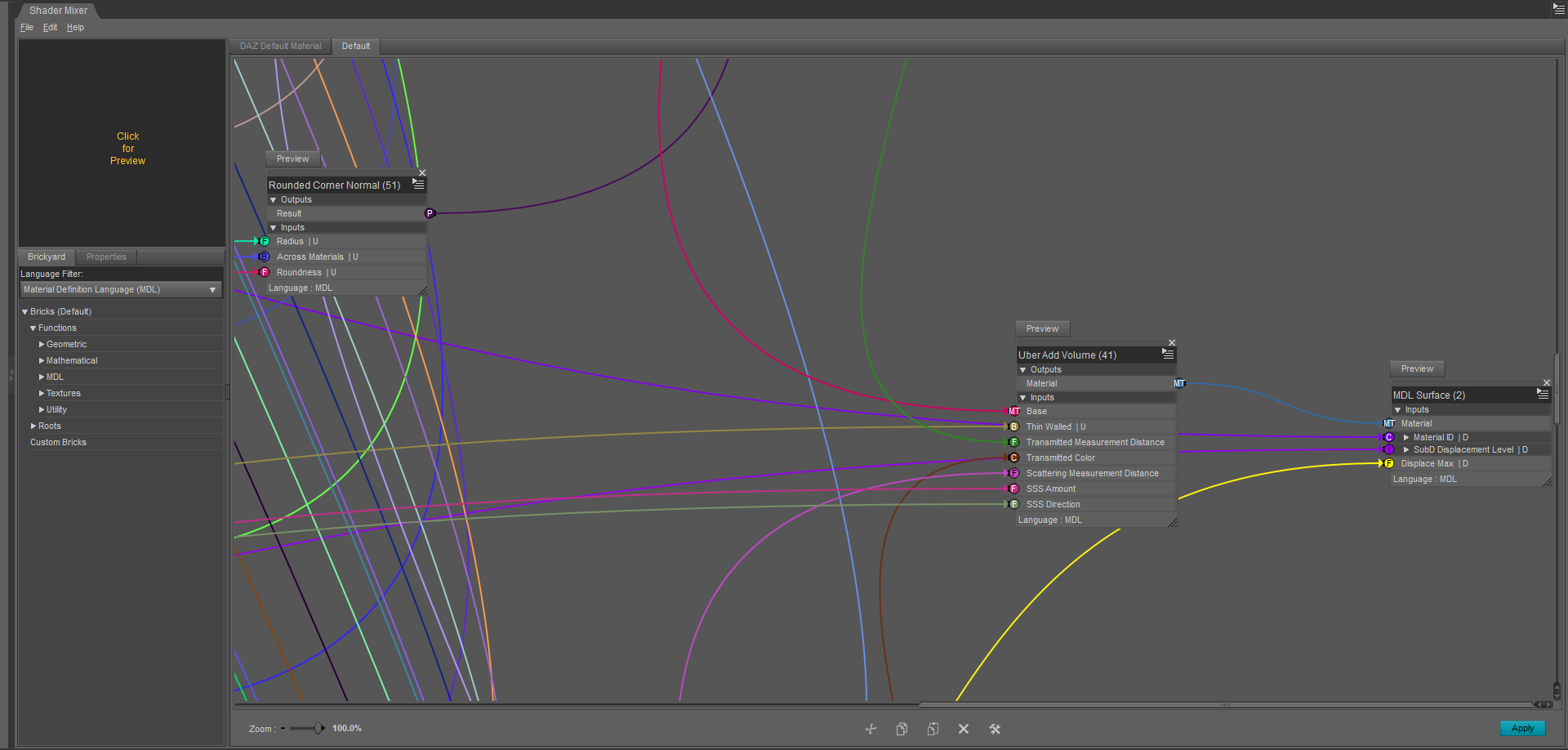Expand the Geometric functions tree item

[42, 345]
